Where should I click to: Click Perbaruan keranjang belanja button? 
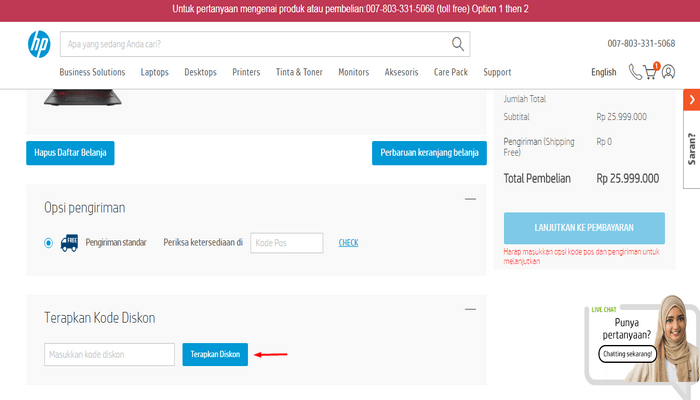point(429,153)
